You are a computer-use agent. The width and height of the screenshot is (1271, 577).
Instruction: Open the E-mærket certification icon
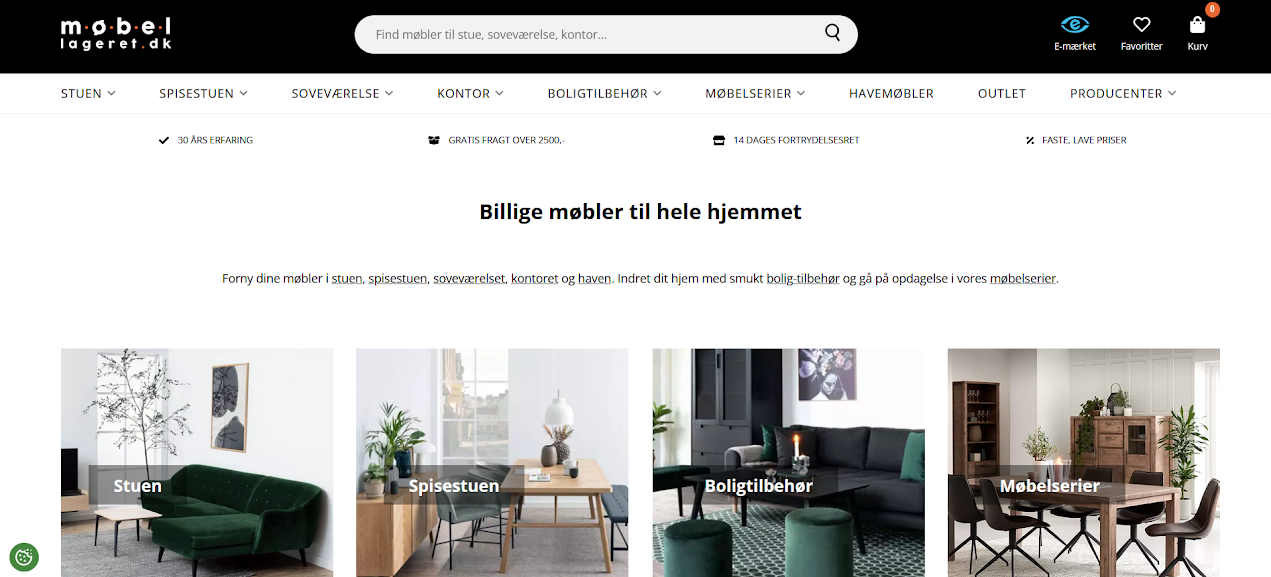pyautogui.click(x=1075, y=25)
